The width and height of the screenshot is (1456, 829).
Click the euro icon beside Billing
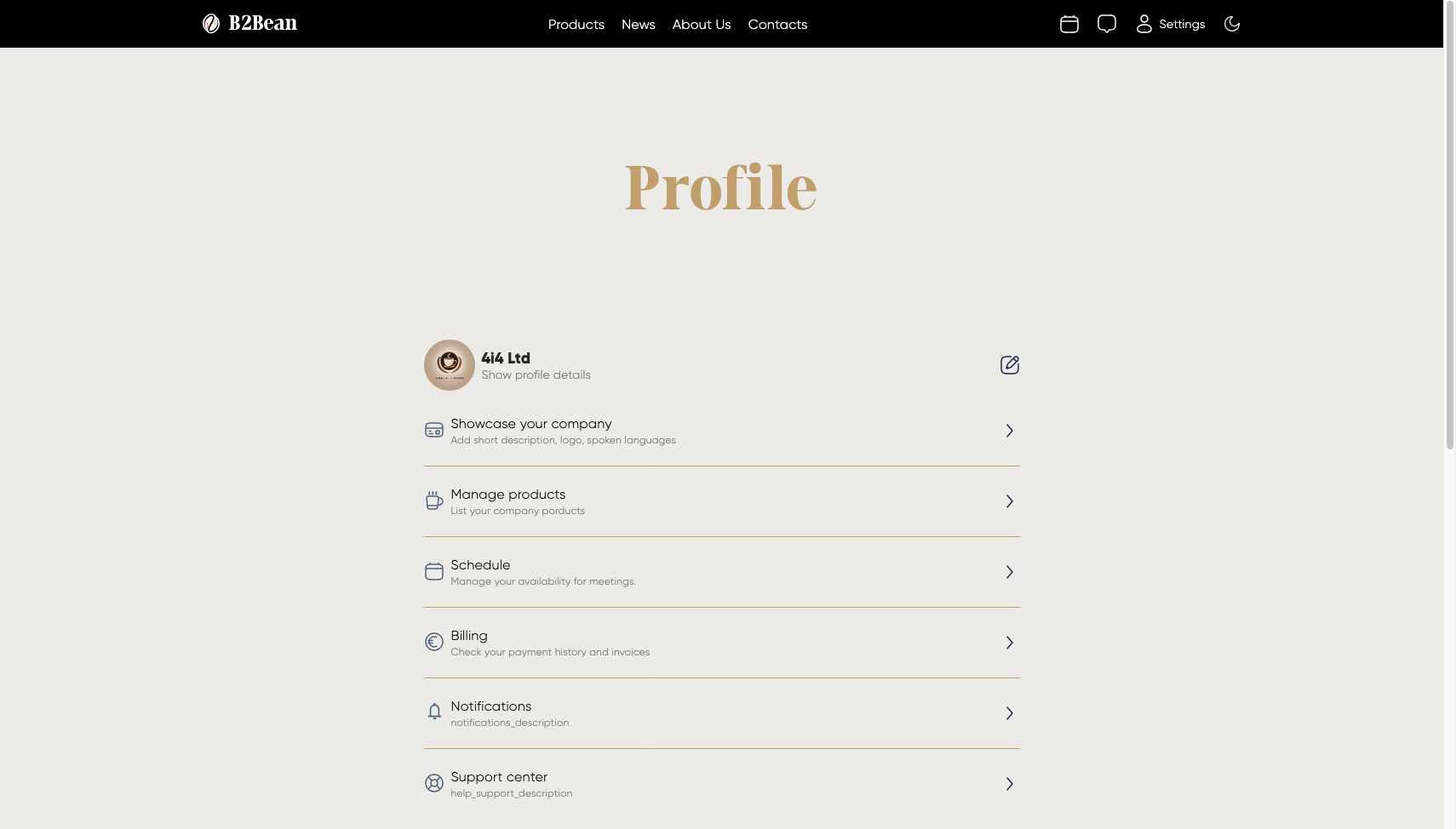point(434,642)
